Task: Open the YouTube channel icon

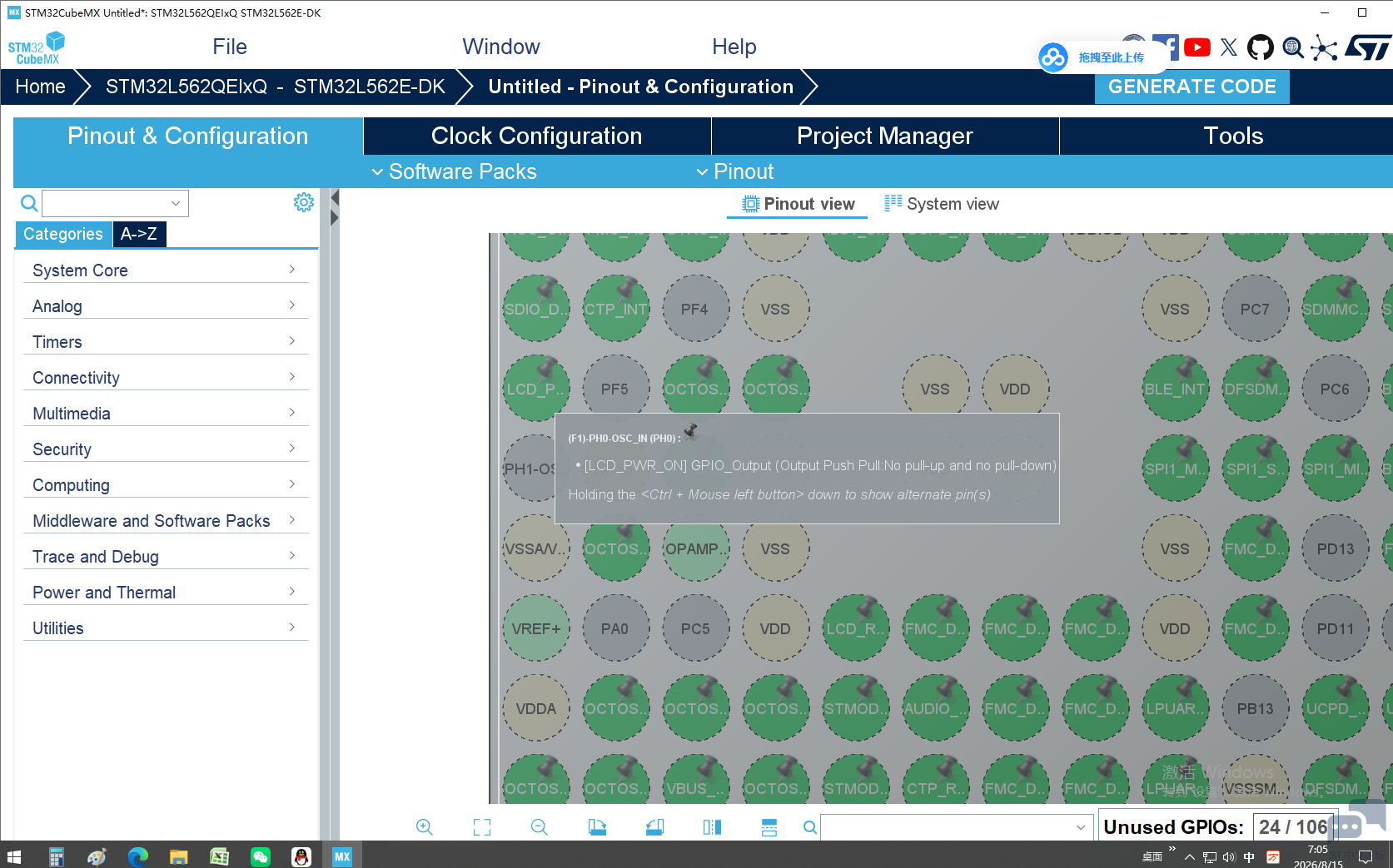Action: point(1197,47)
